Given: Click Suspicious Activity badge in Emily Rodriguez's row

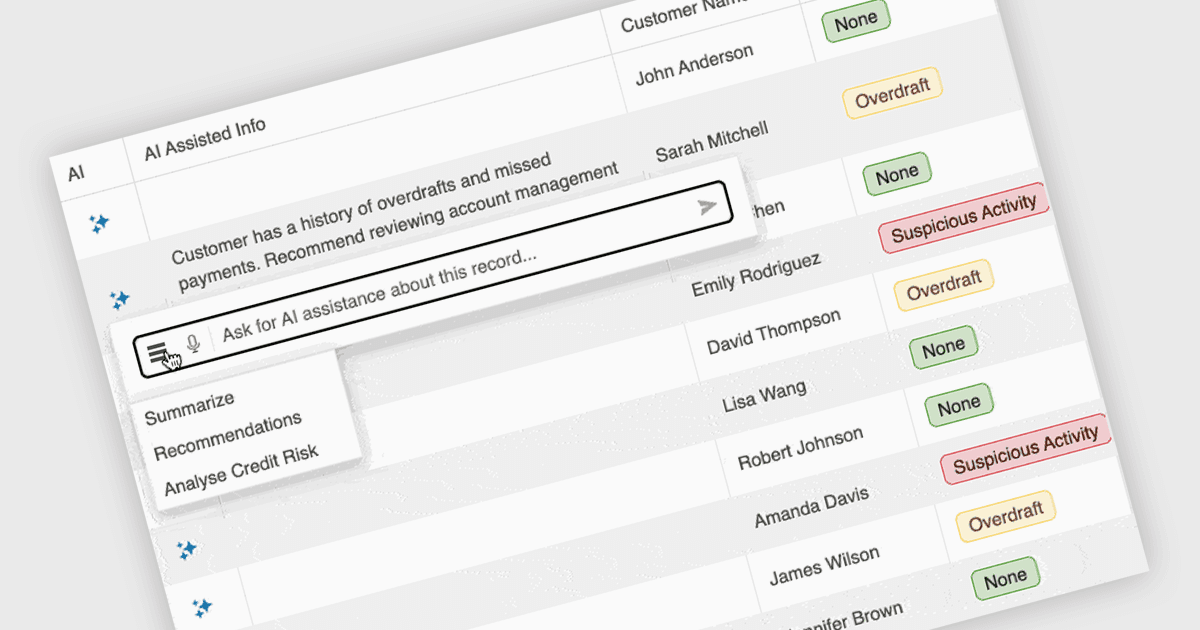Looking at the screenshot, I should (x=964, y=217).
